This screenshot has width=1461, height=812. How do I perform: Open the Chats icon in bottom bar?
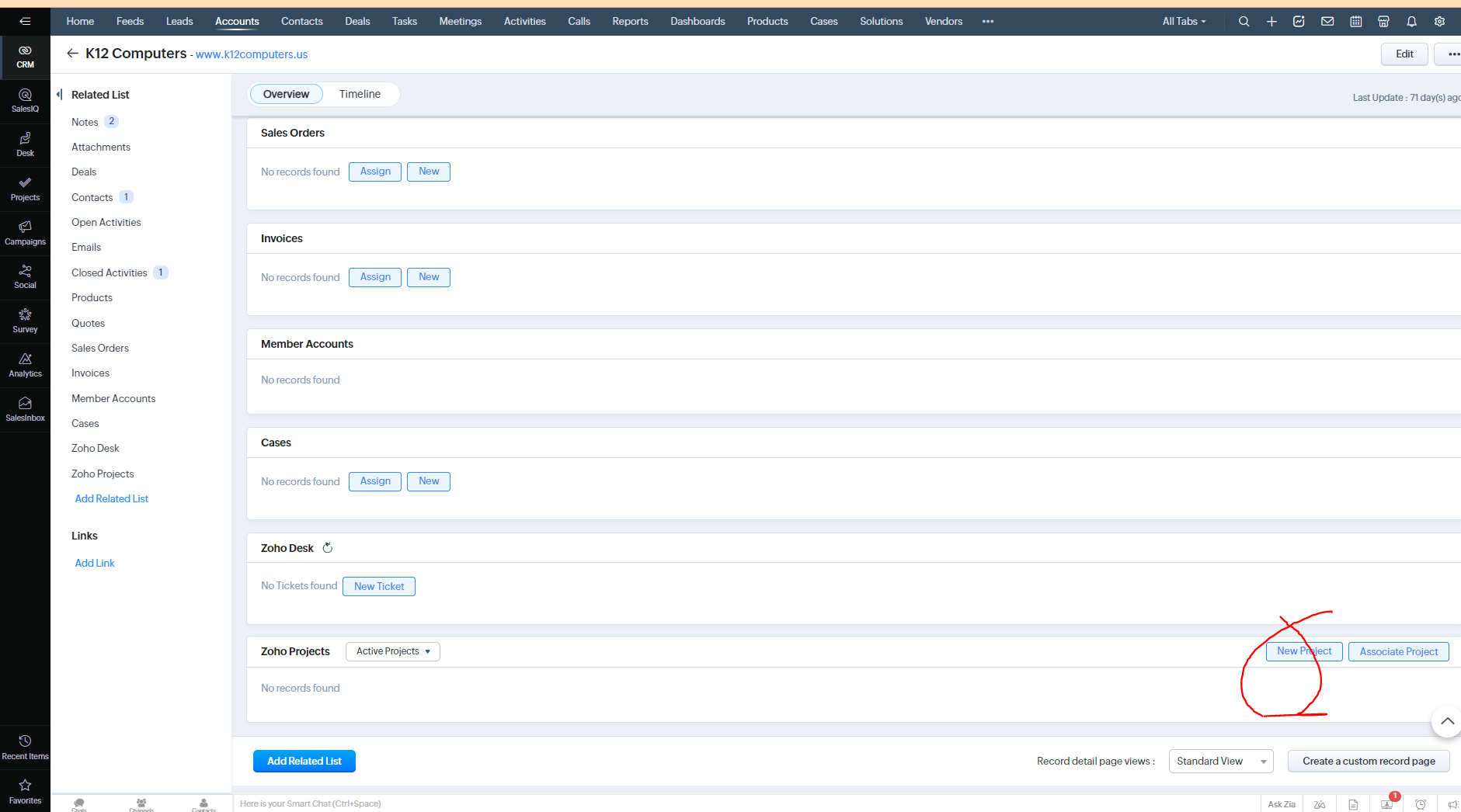(79, 804)
